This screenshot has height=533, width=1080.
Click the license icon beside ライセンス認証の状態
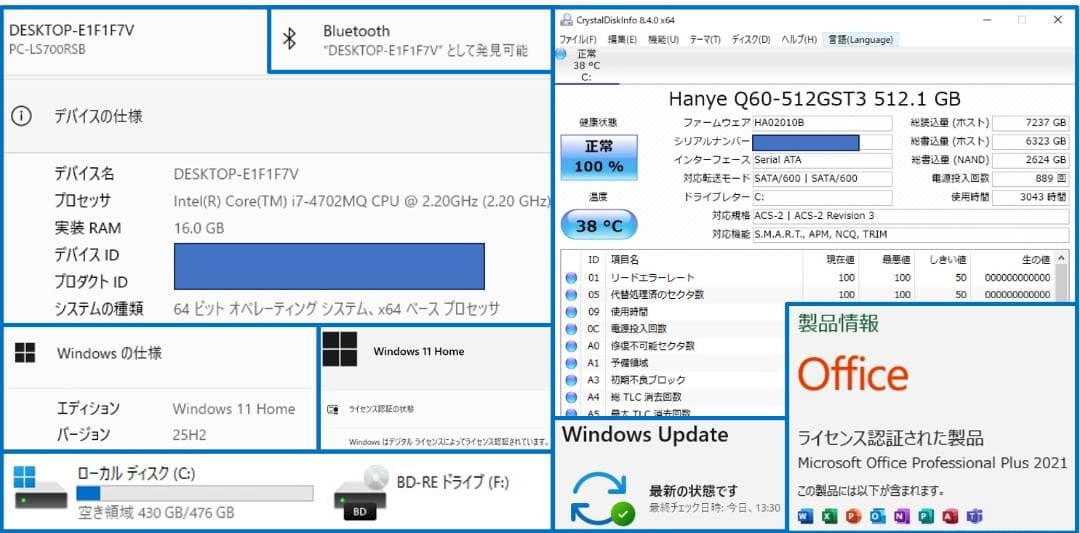tap(333, 409)
